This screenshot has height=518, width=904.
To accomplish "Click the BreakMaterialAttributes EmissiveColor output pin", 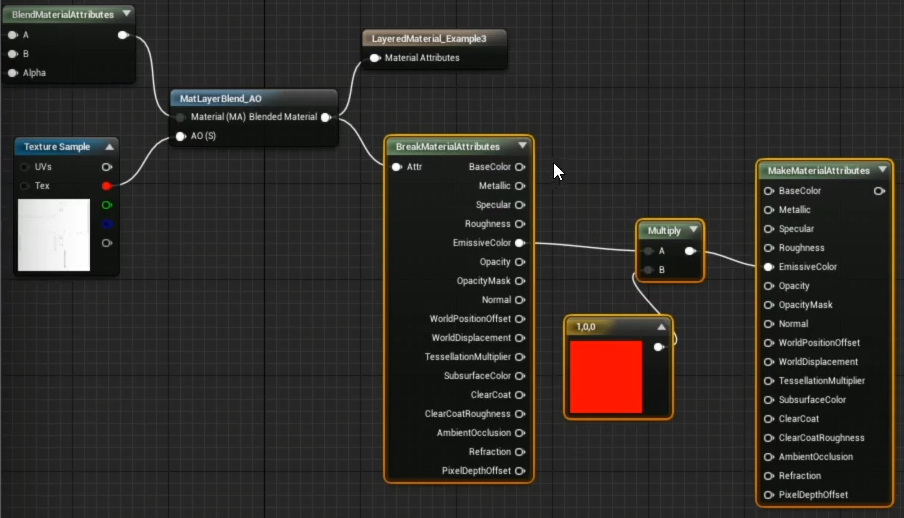I will 520,243.
